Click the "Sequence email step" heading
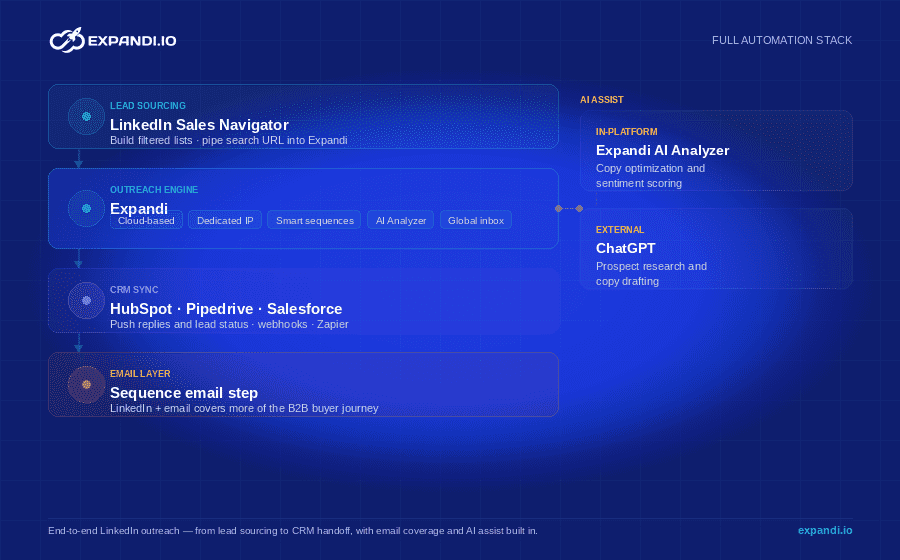This screenshot has width=900, height=560. (184, 392)
